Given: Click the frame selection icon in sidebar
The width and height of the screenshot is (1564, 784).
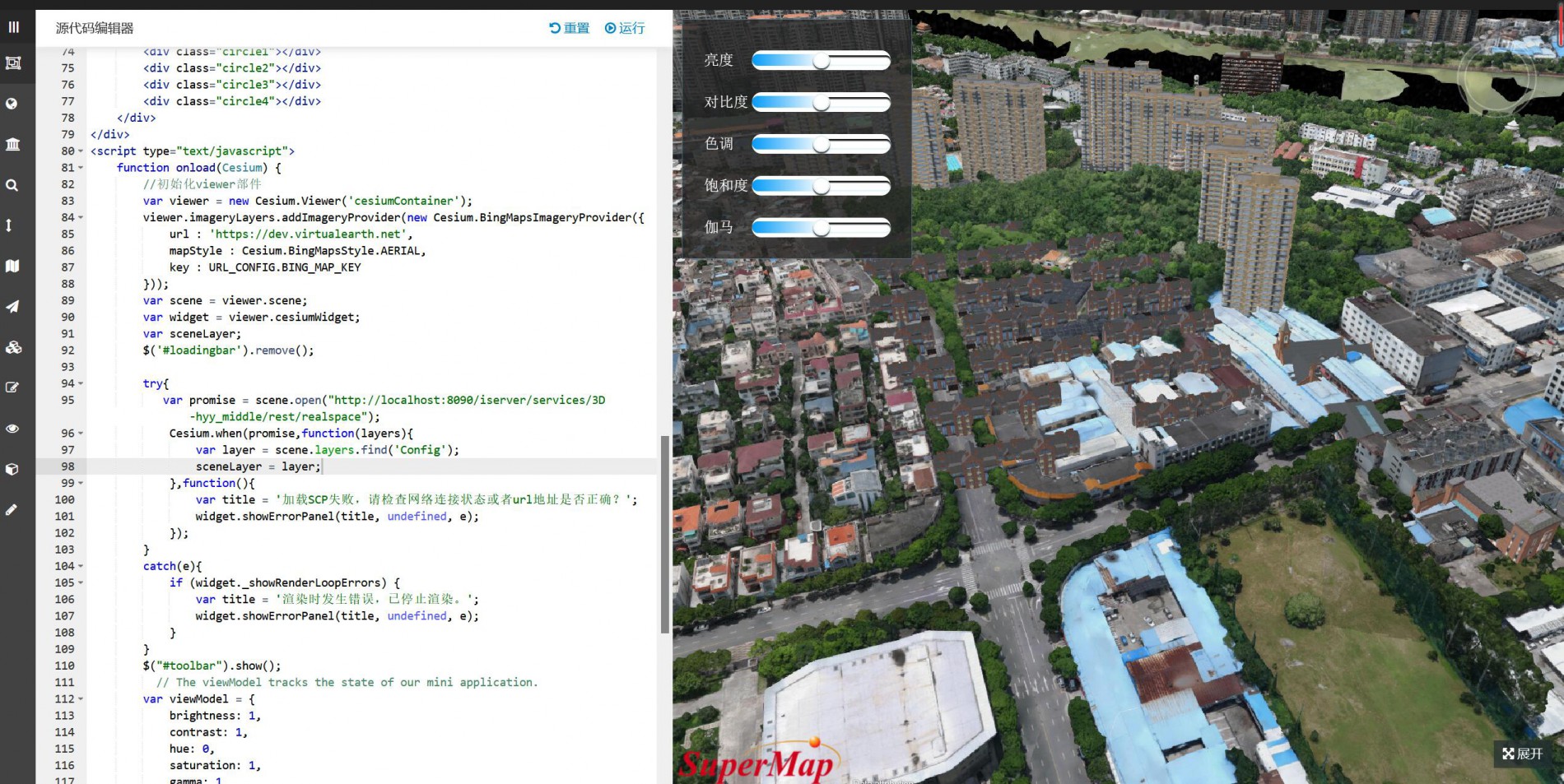Looking at the screenshot, I should point(13,63).
